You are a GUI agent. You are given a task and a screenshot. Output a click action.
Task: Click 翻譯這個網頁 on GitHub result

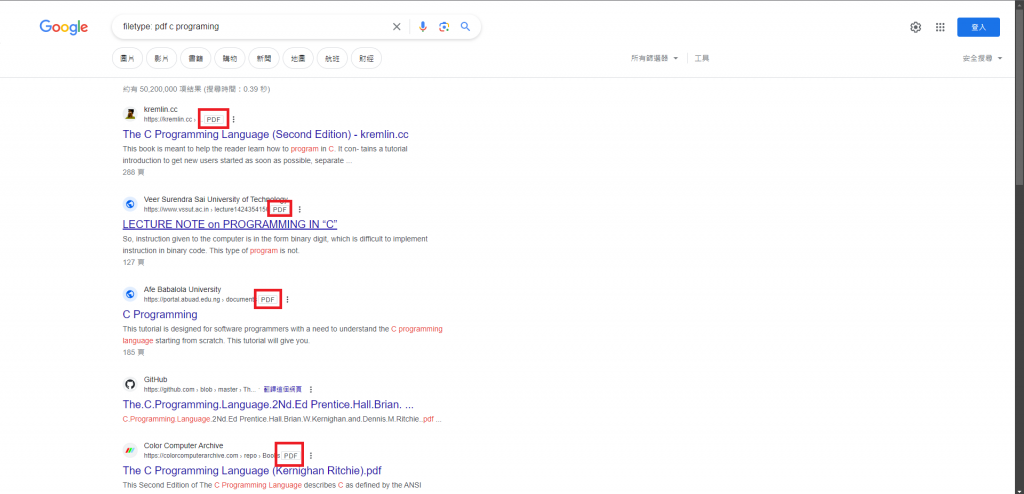coord(284,389)
